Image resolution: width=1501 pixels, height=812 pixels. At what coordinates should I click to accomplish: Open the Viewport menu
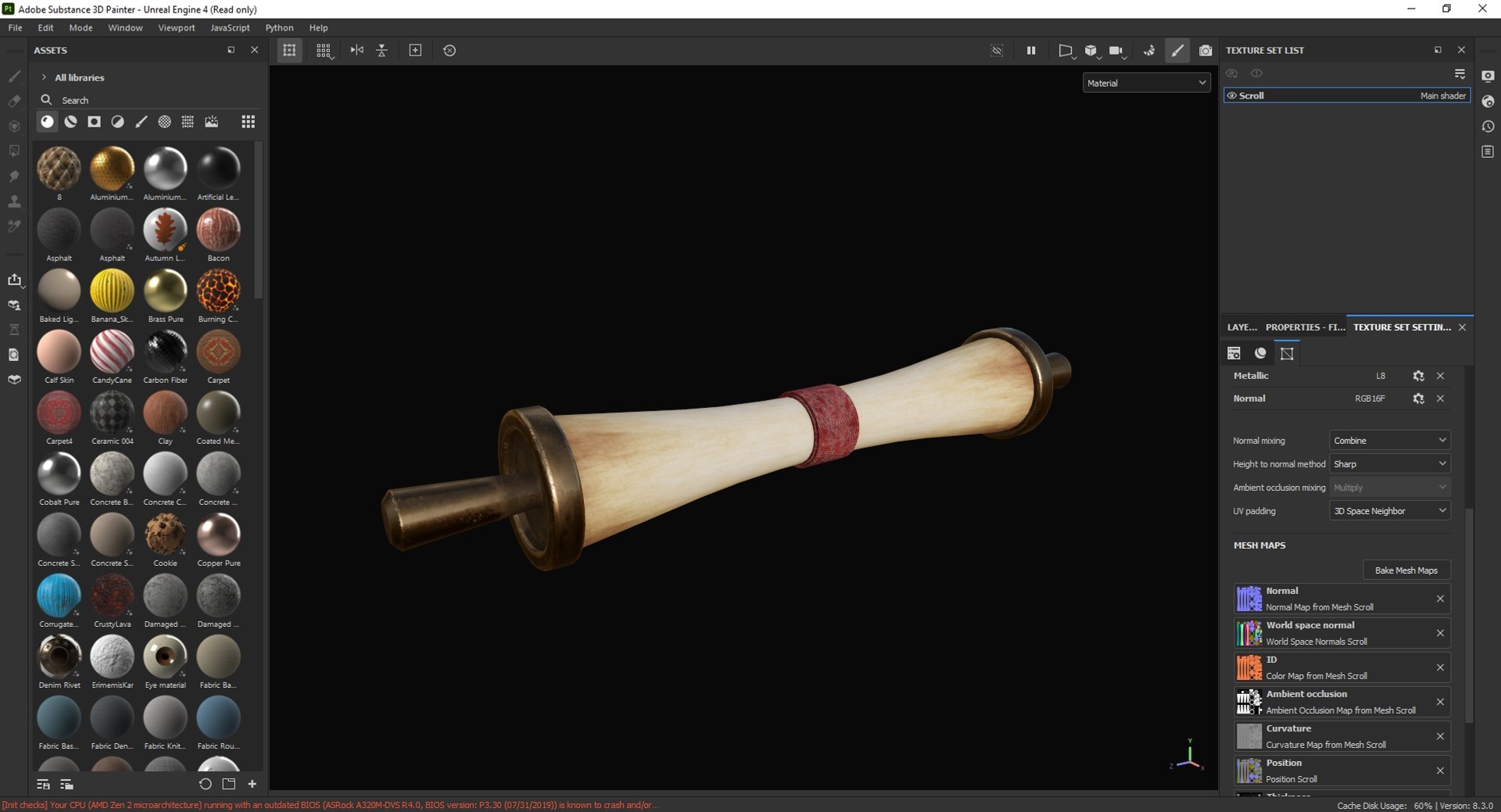click(177, 27)
